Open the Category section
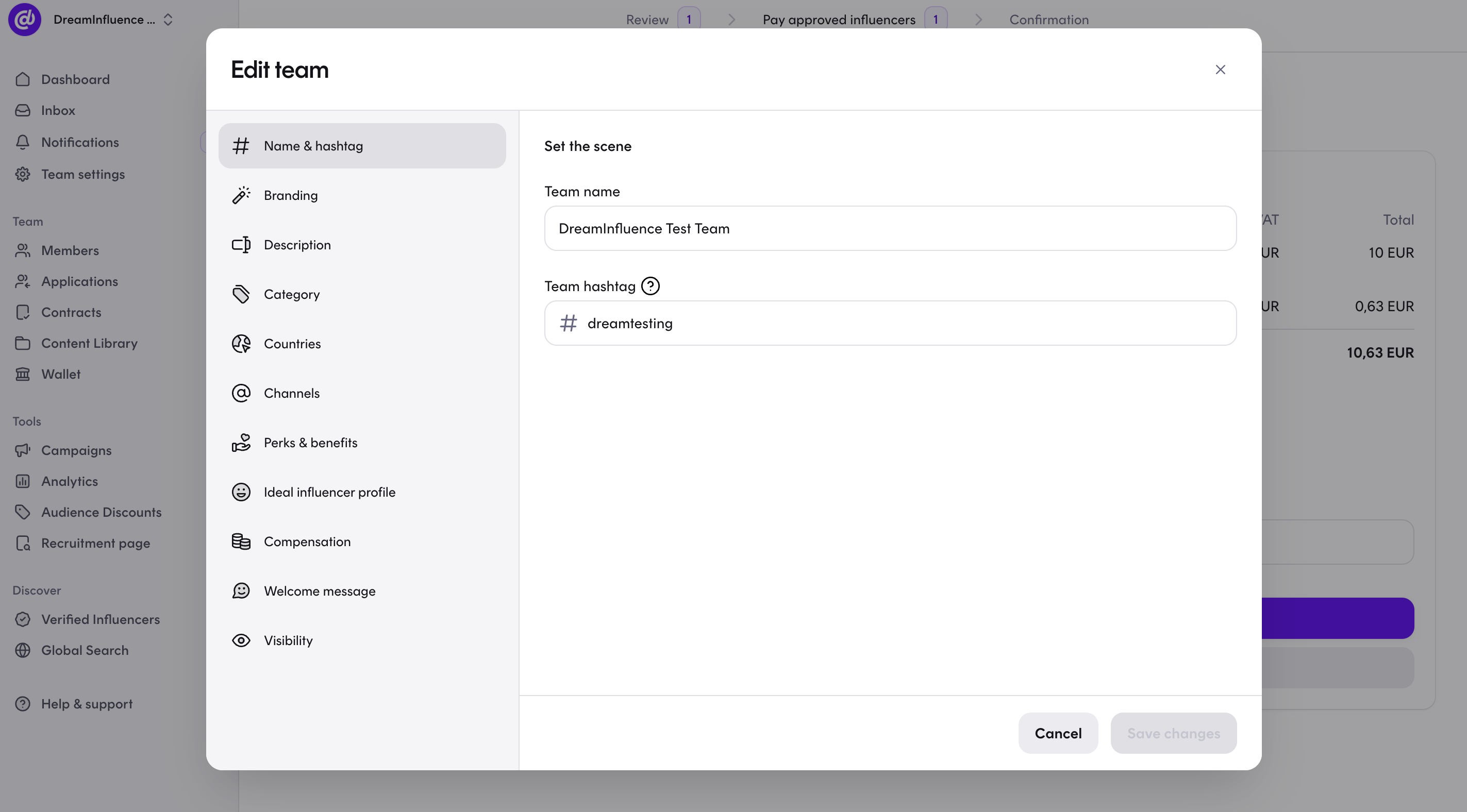 (x=362, y=294)
